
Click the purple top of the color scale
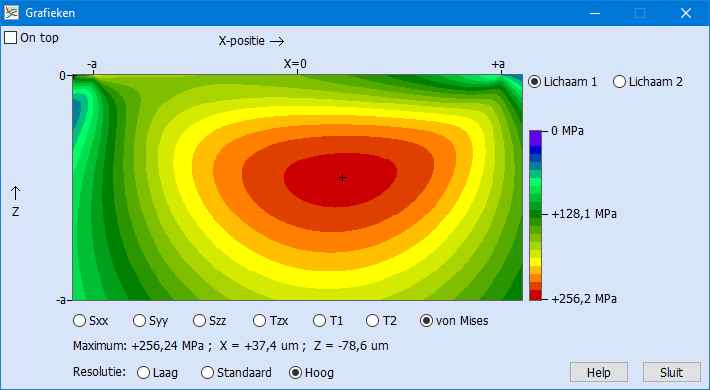pyautogui.click(x=536, y=138)
